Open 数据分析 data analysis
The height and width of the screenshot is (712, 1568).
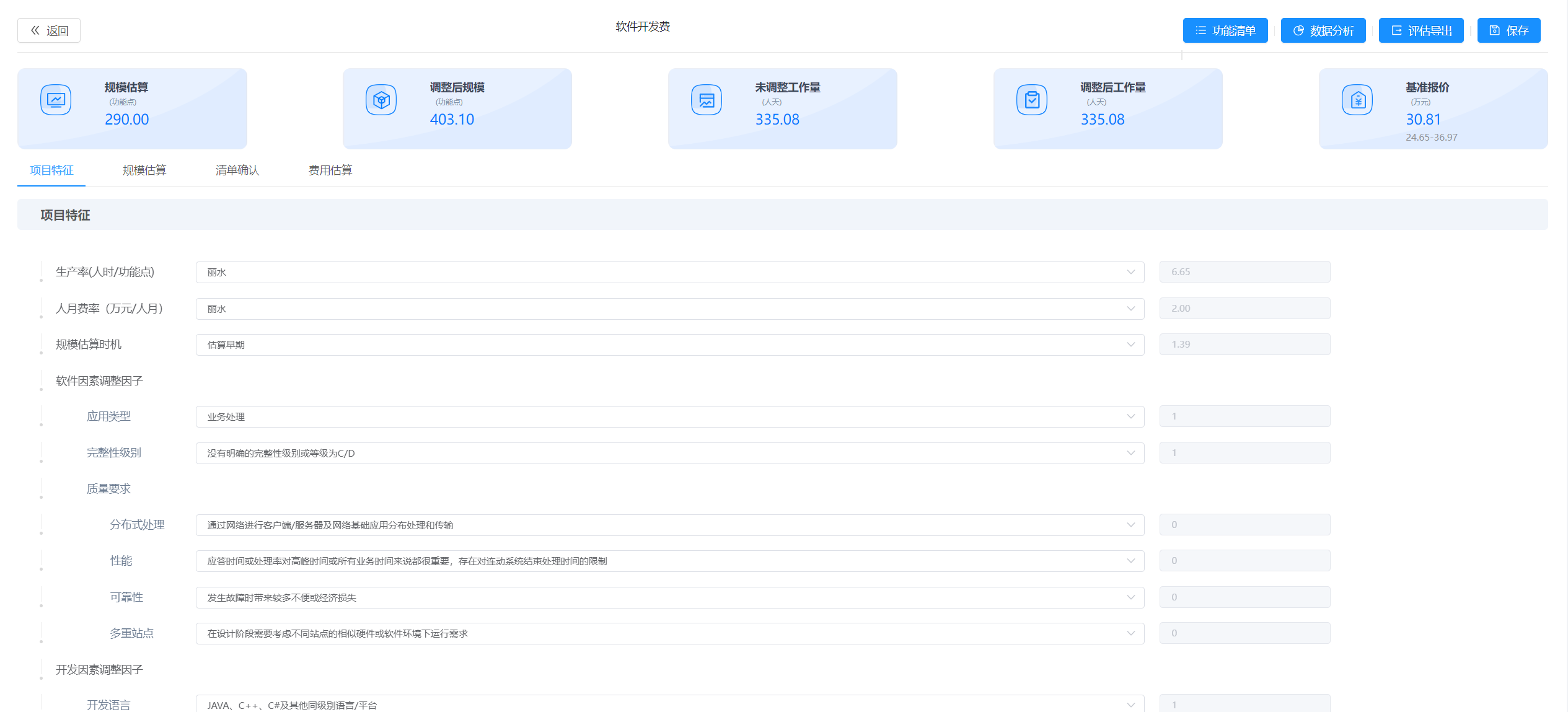(1323, 30)
